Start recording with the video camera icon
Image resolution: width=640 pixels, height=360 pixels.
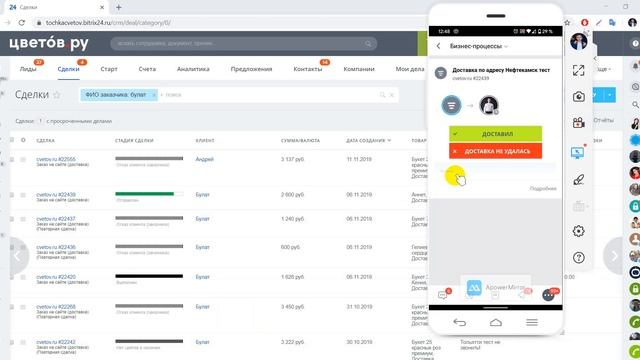pyautogui.click(x=578, y=123)
